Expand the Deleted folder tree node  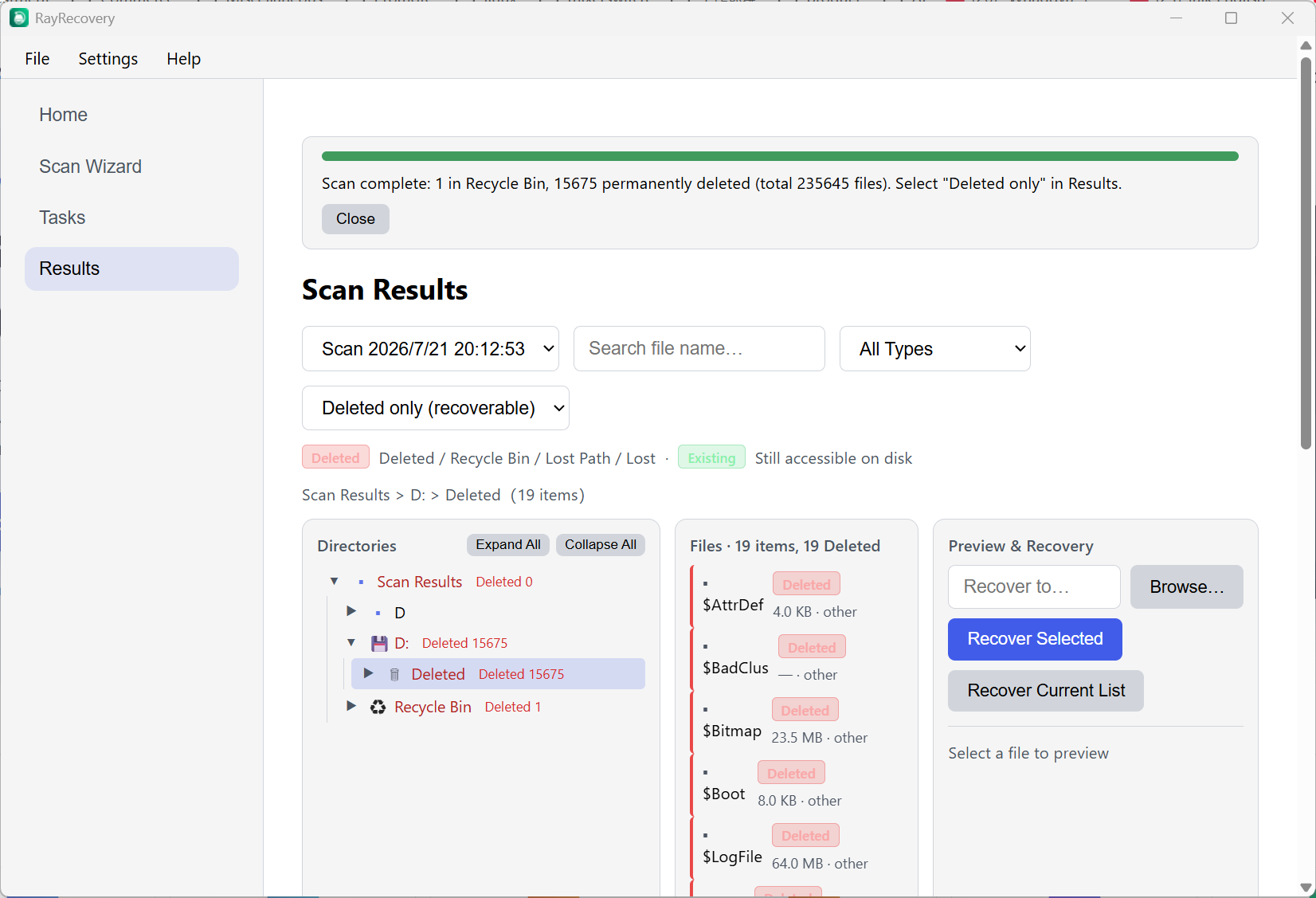(x=368, y=673)
